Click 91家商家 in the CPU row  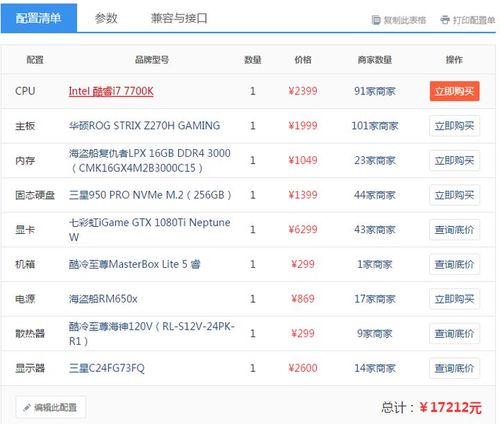[x=375, y=91]
